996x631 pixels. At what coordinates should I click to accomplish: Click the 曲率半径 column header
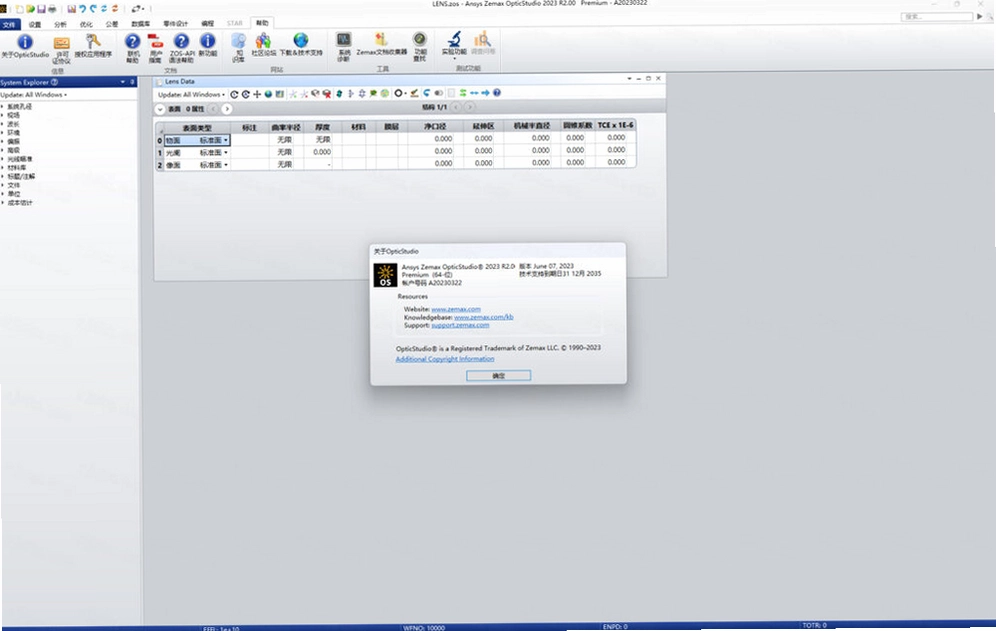click(286, 128)
